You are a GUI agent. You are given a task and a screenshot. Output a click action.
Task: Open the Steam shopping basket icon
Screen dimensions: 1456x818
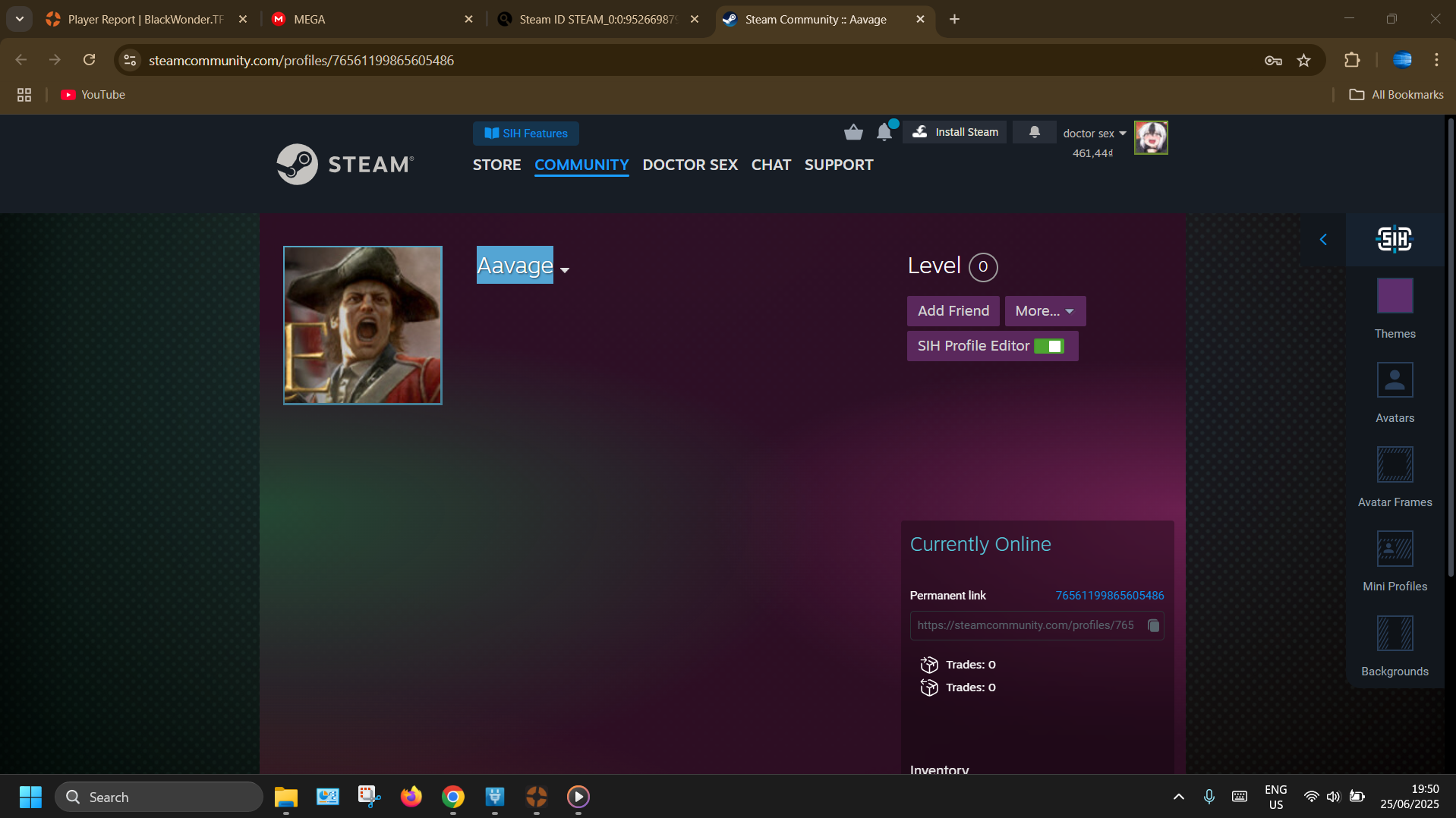tap(853, 133)
